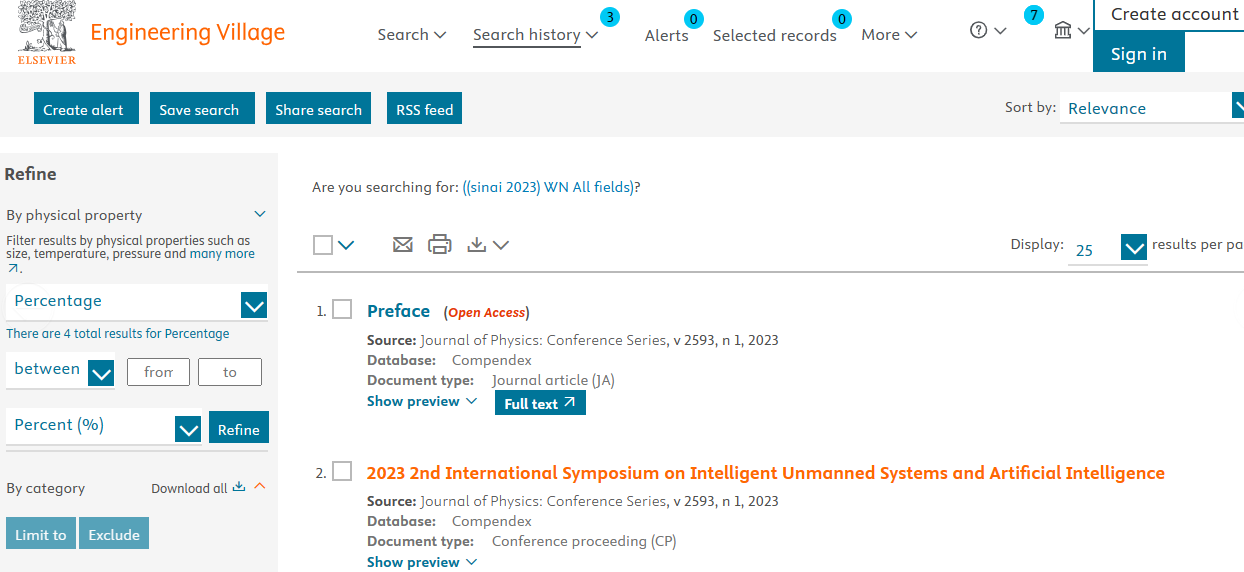
Task: Click the notification badge showing 7
Action: click(x=1034, y=15)
